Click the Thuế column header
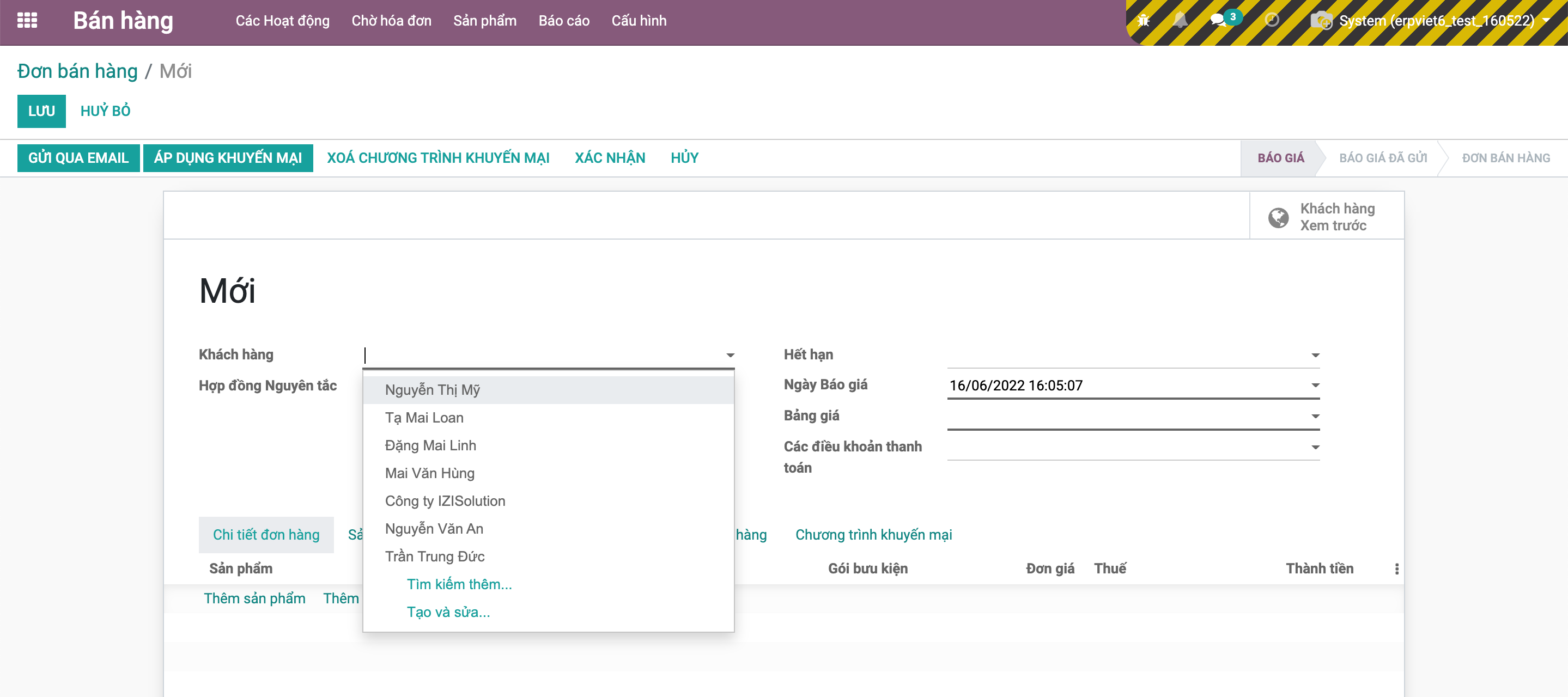Viewport: 1568px width, 697px height. click(1110, 568)
